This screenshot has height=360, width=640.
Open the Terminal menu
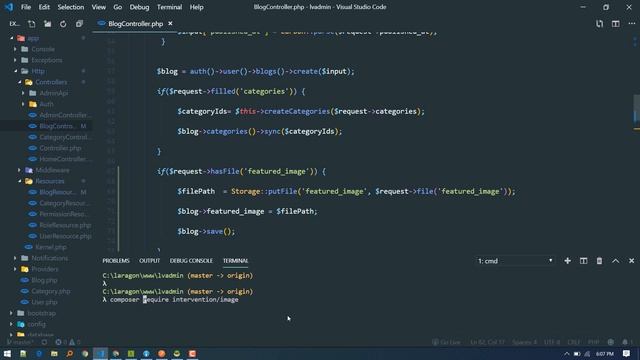click(169, 7)
